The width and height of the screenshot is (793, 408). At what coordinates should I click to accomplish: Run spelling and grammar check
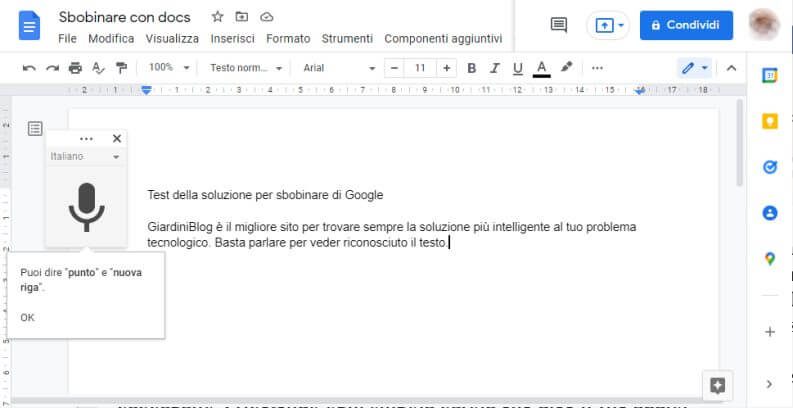click(98, 68)
